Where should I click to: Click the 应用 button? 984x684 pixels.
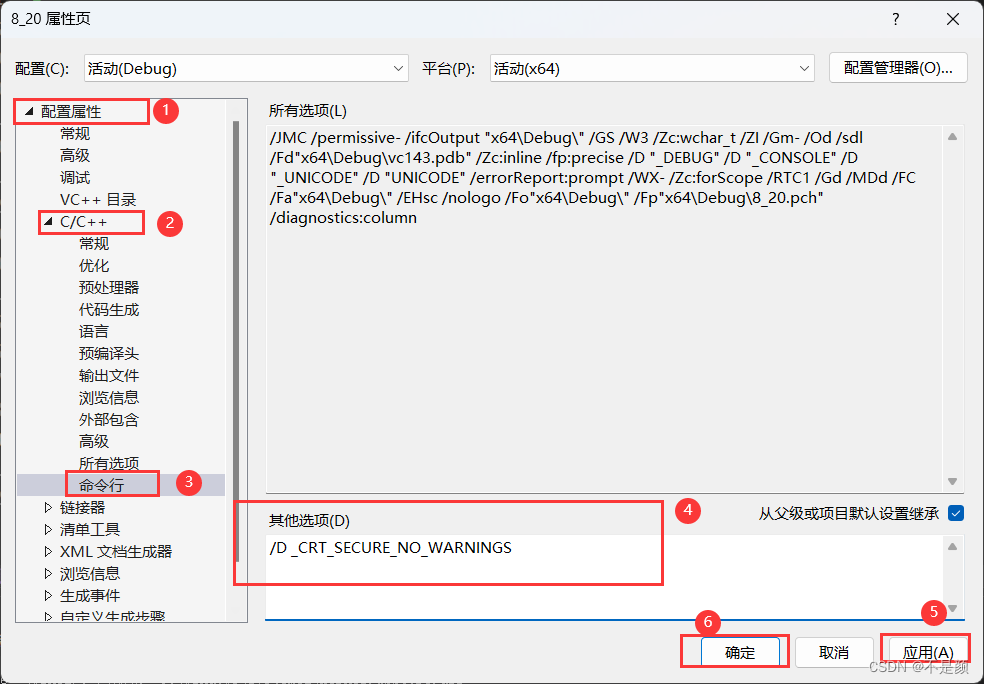pyautogui.click(x=925, y=651)
